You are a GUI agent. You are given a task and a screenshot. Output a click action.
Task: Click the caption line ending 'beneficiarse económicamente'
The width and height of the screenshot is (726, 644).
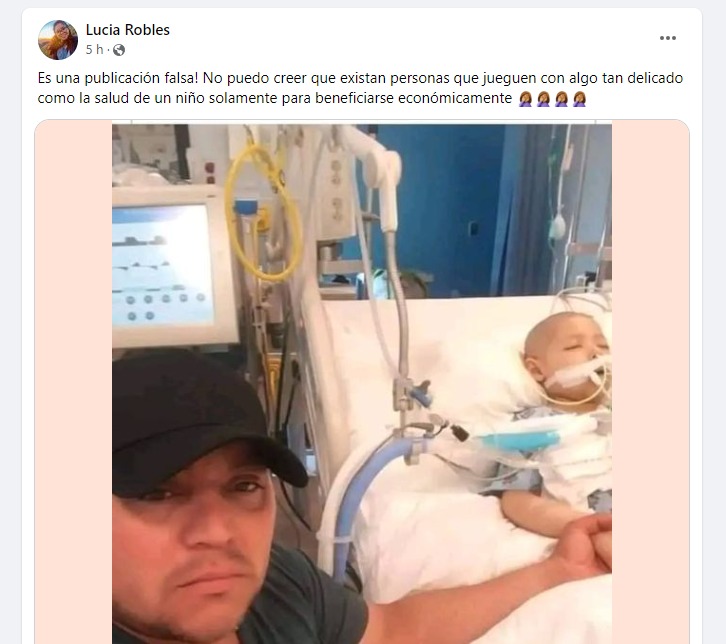275,98
